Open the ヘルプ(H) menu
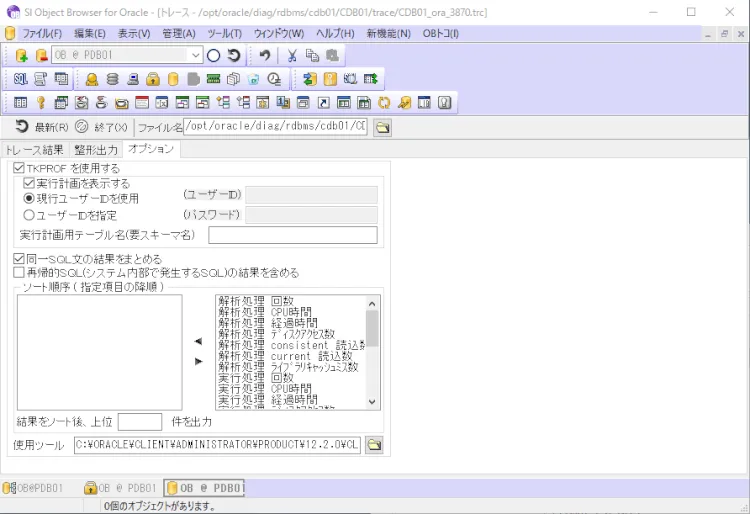 point(335,33)
